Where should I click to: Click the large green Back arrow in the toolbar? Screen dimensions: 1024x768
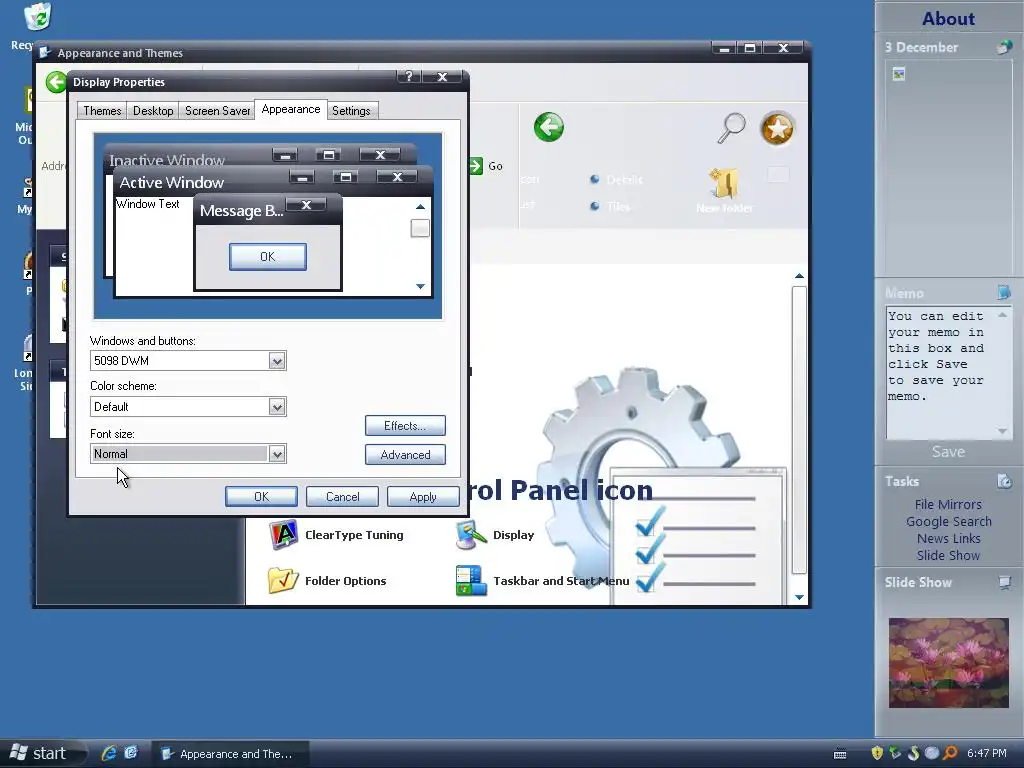[x=549, y=127]
